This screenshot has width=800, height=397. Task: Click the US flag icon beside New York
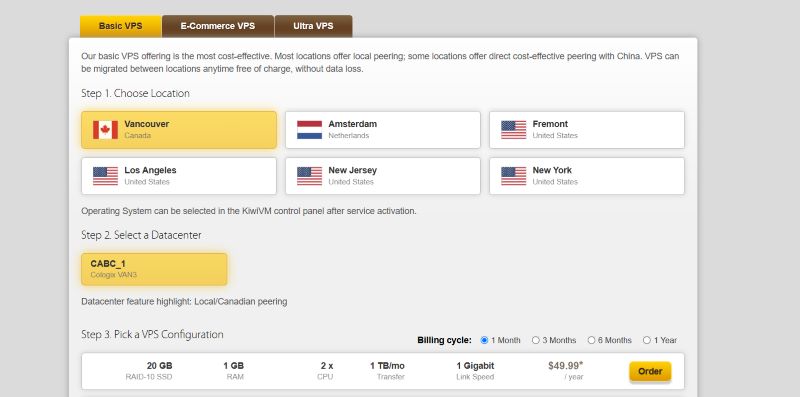tap(513, 176)
